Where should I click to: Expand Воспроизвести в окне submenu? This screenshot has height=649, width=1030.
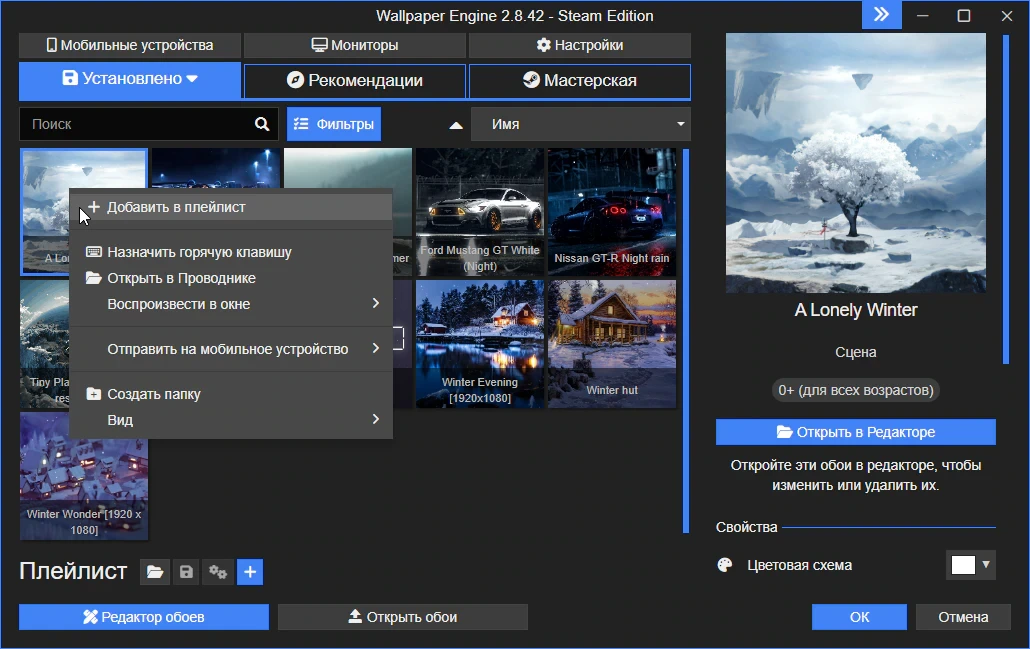tap(376, 303)
